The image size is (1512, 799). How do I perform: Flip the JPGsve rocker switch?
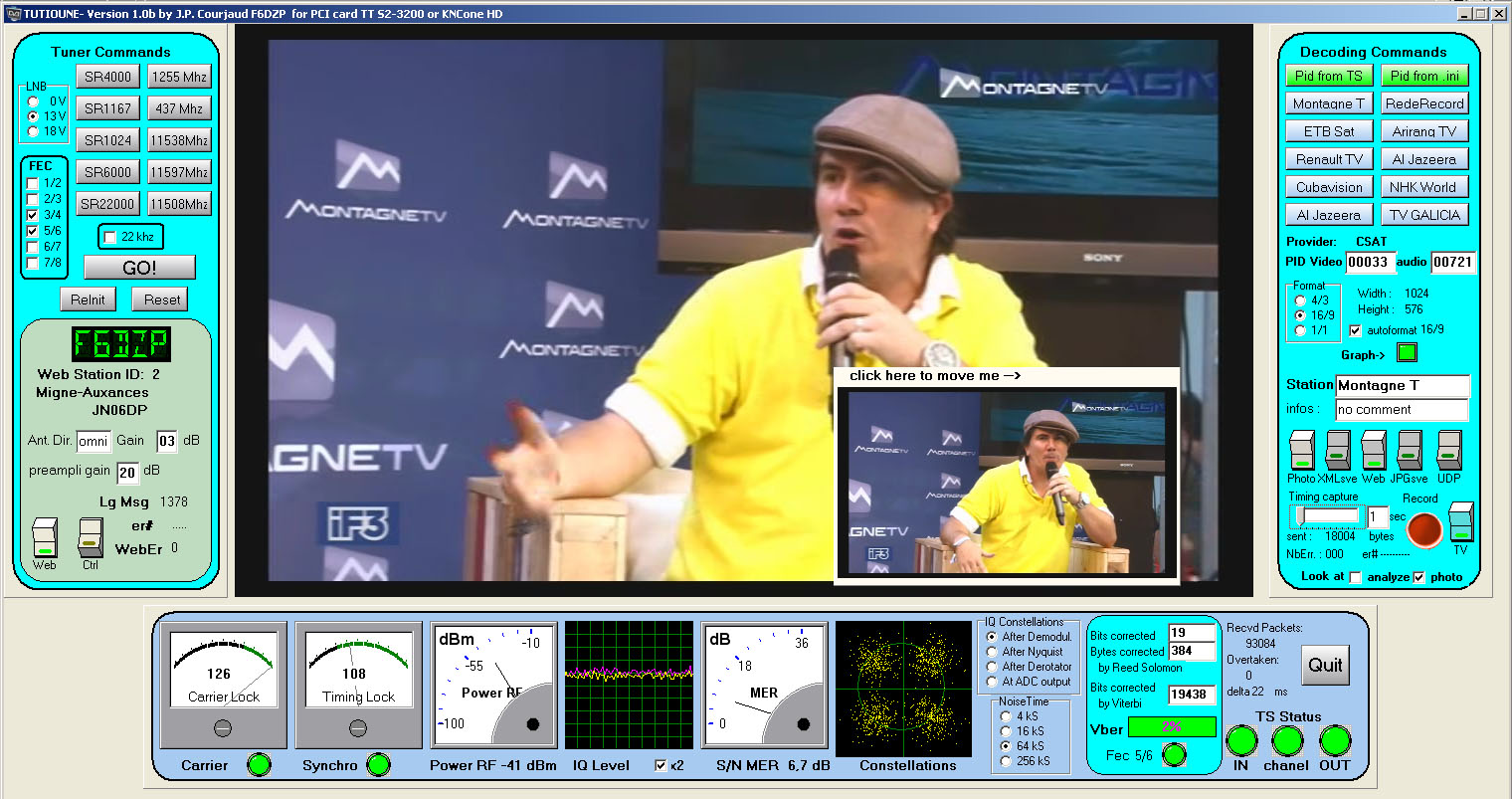(1410, 450)
